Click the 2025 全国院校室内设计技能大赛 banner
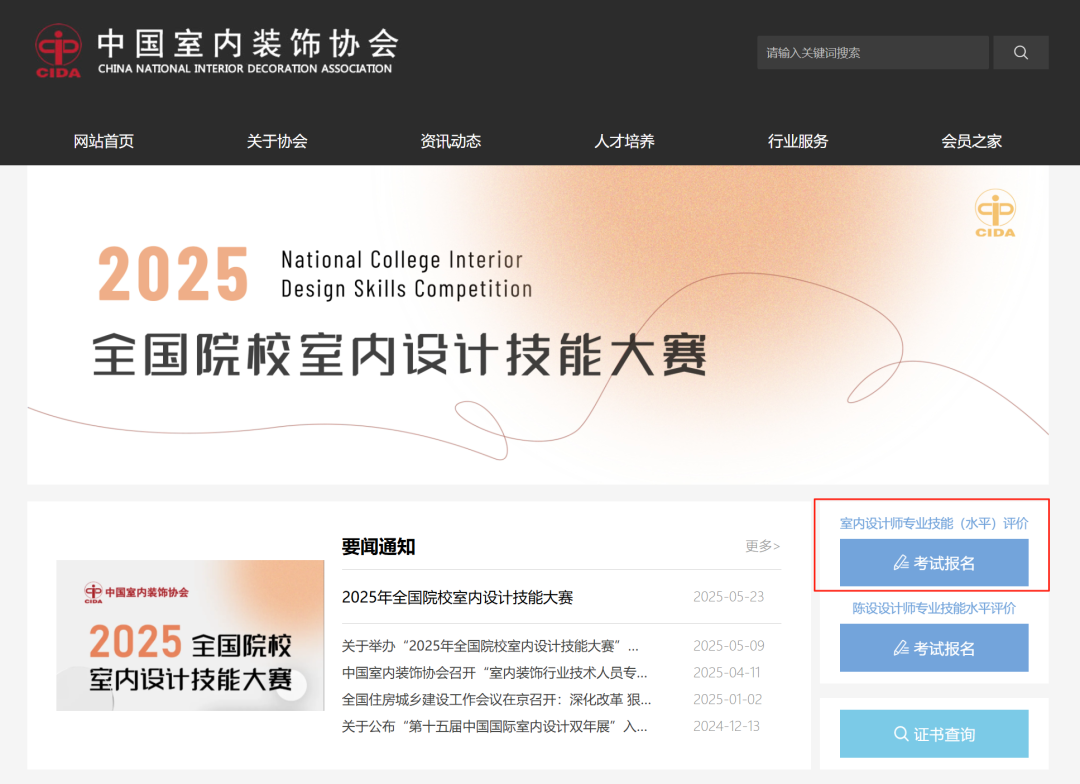 (538, 325)
